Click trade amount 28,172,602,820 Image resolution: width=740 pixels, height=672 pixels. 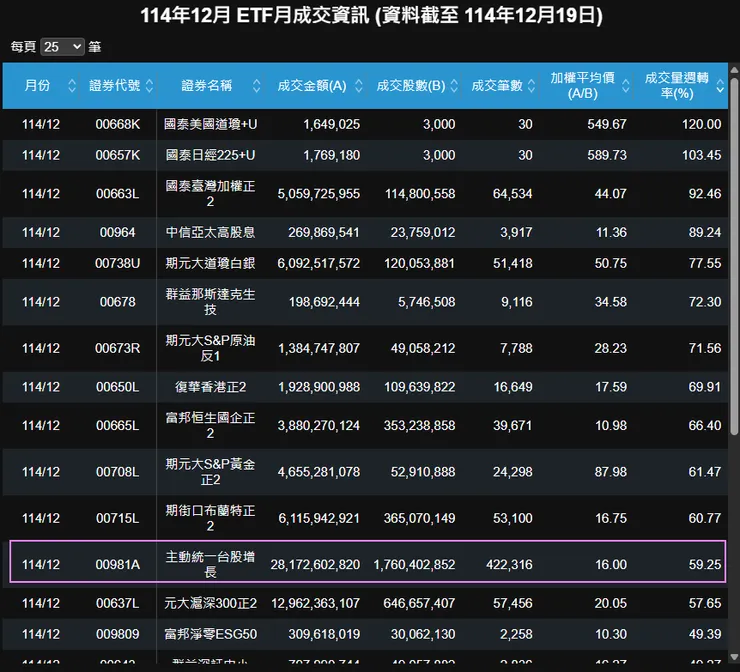pos(315,564)
